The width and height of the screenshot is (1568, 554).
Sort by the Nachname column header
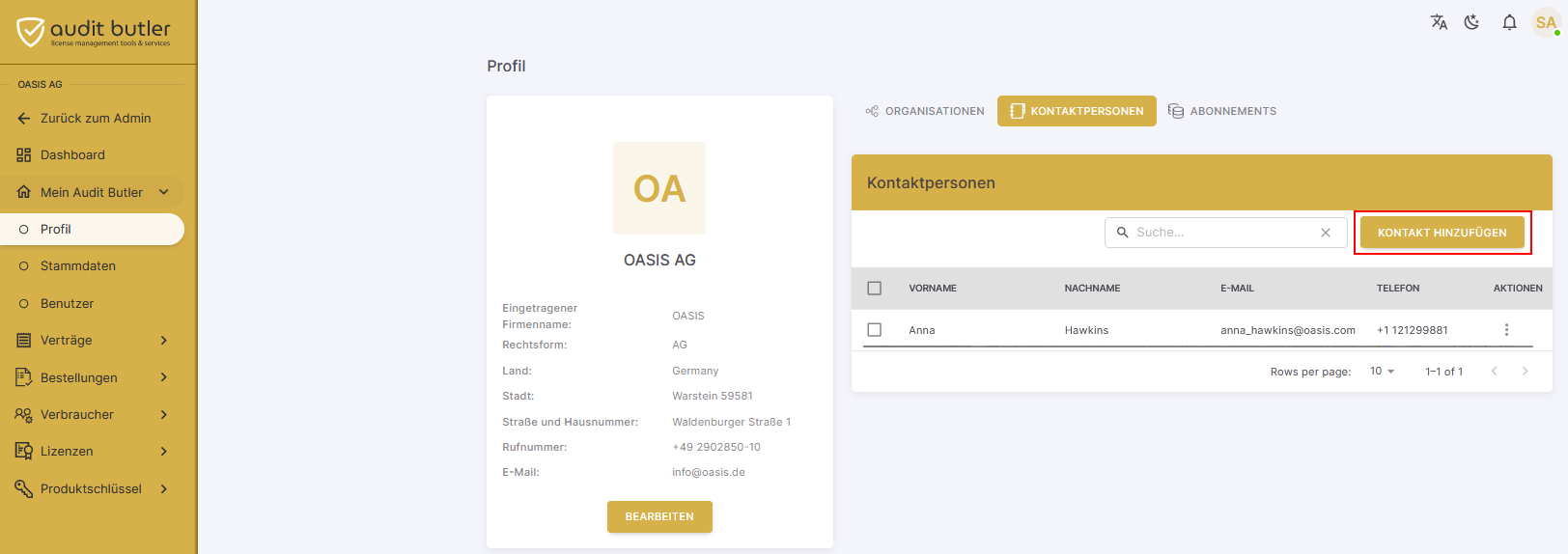pyautogui.click(x=1092, y=289)
